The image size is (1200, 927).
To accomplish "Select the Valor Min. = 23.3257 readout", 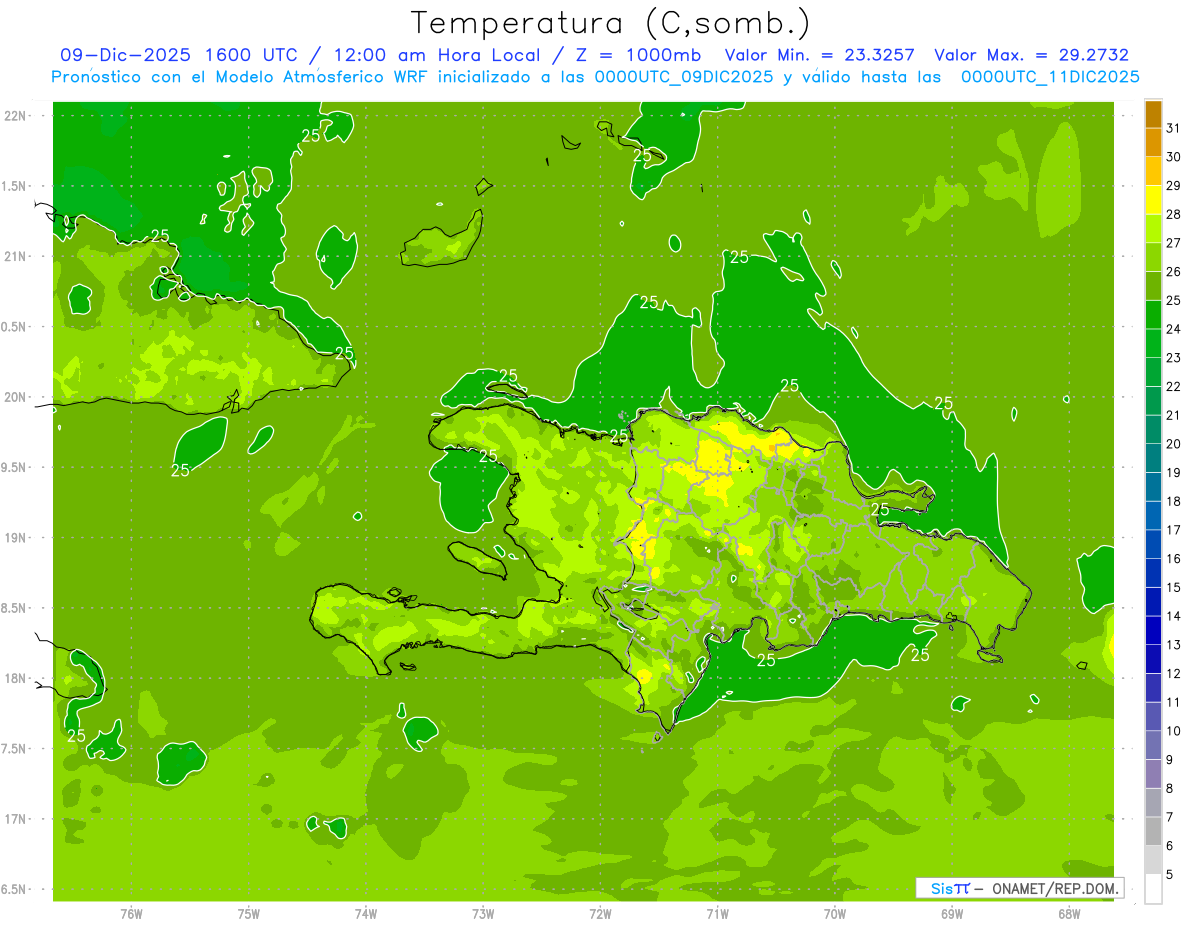I will [x=819, y=55].
